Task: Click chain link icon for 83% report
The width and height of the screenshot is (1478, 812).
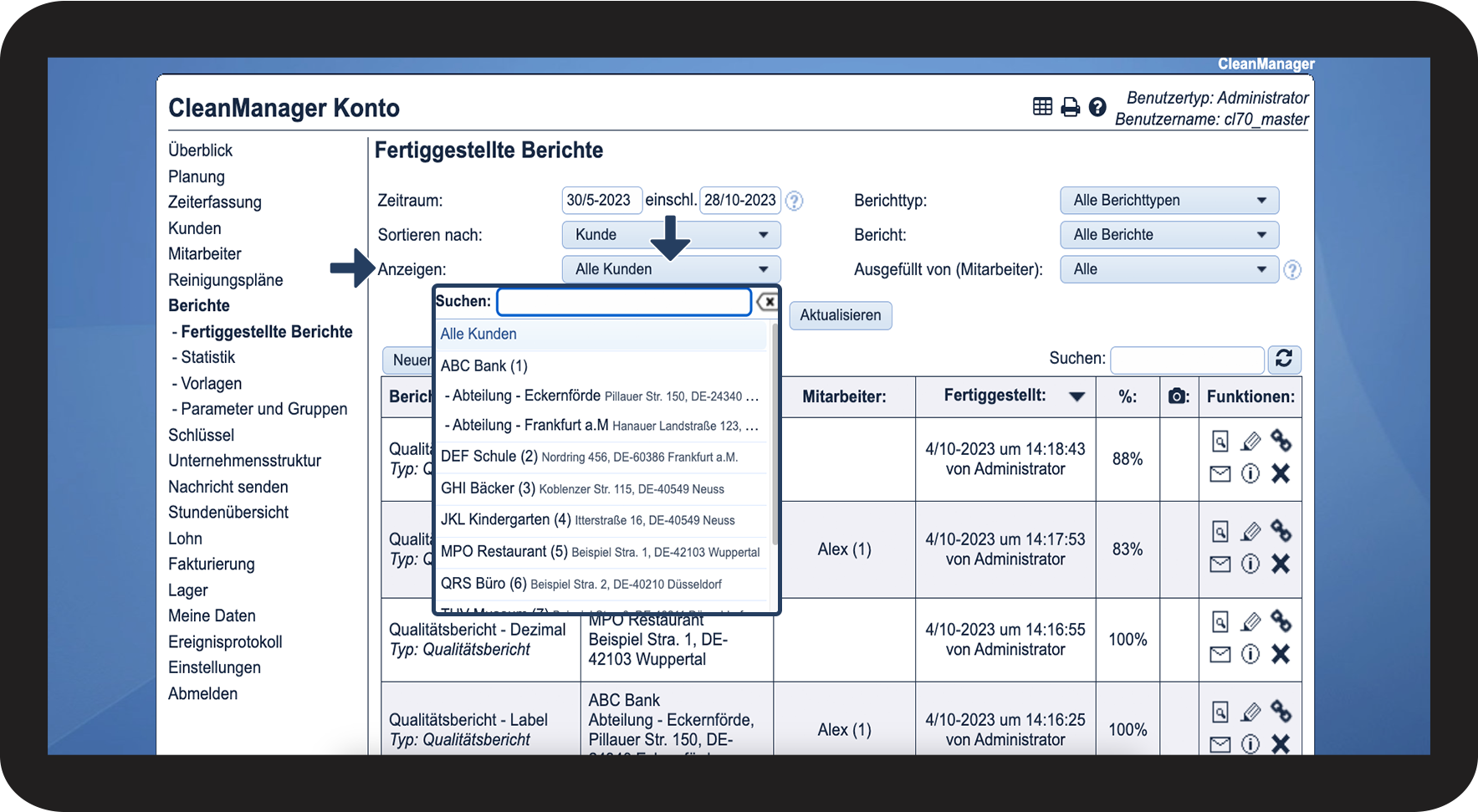Action: pos(1281,530)
